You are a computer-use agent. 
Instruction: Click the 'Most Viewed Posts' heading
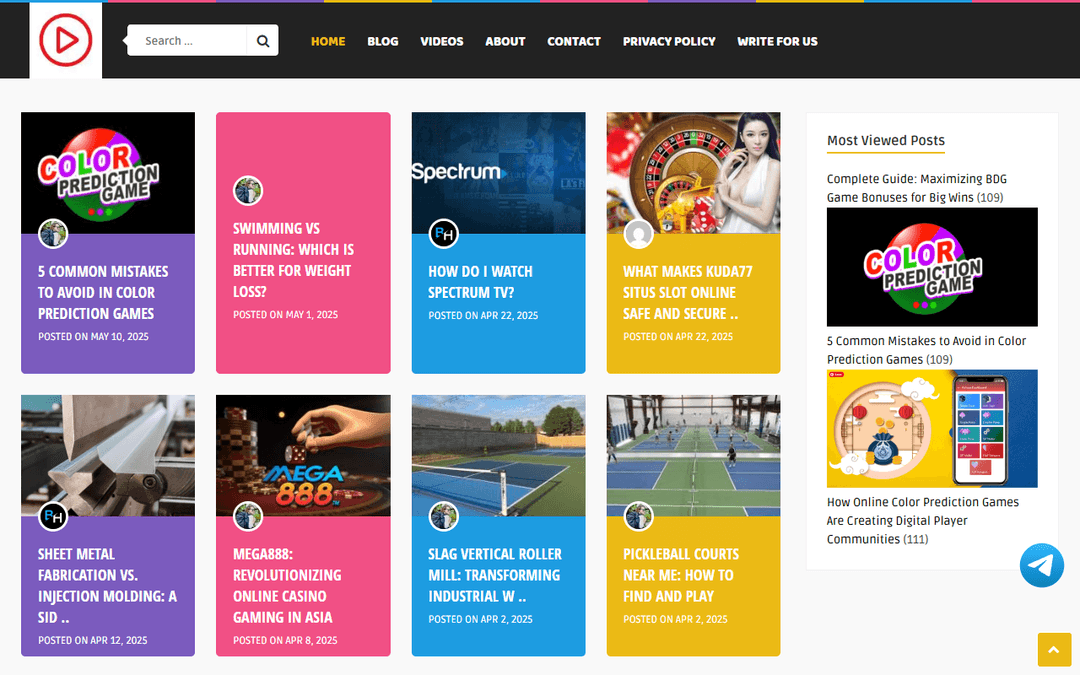(886, 141)
